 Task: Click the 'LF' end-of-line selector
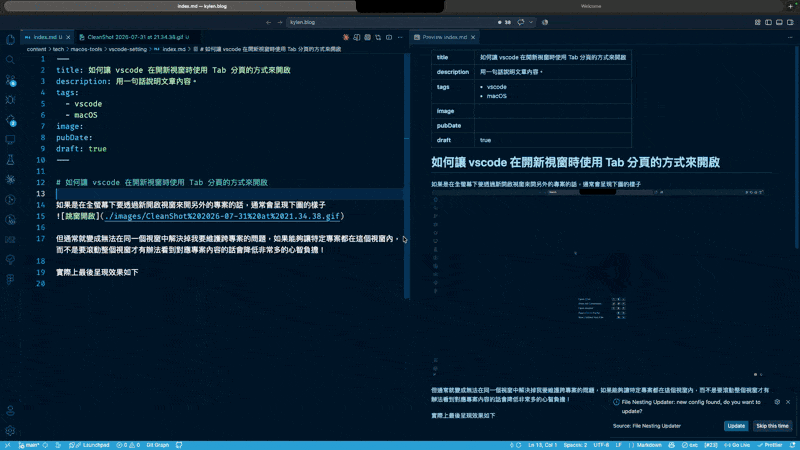pyautogui.click(x=618, y=445)
